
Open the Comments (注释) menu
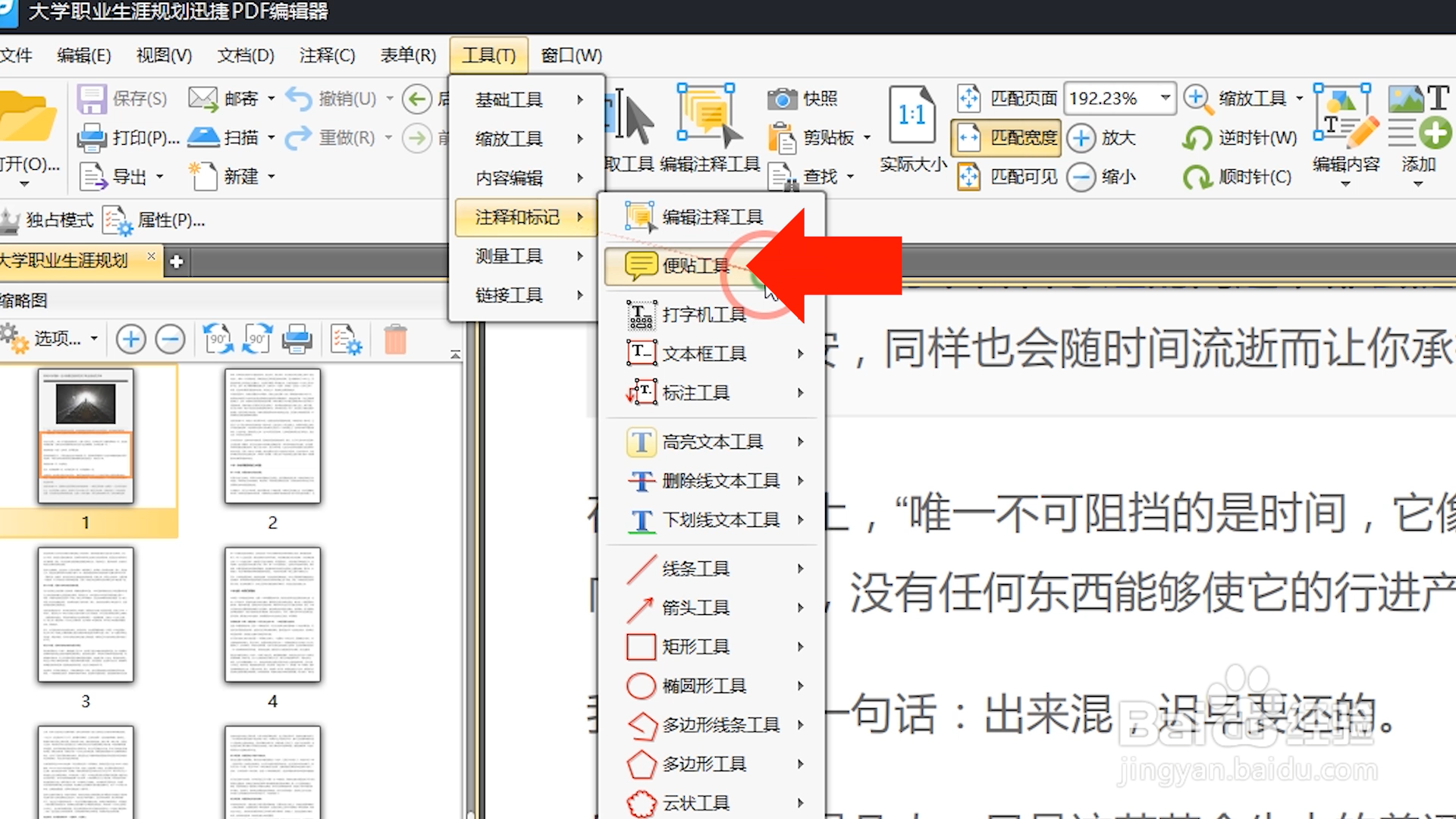pos(327,55)
